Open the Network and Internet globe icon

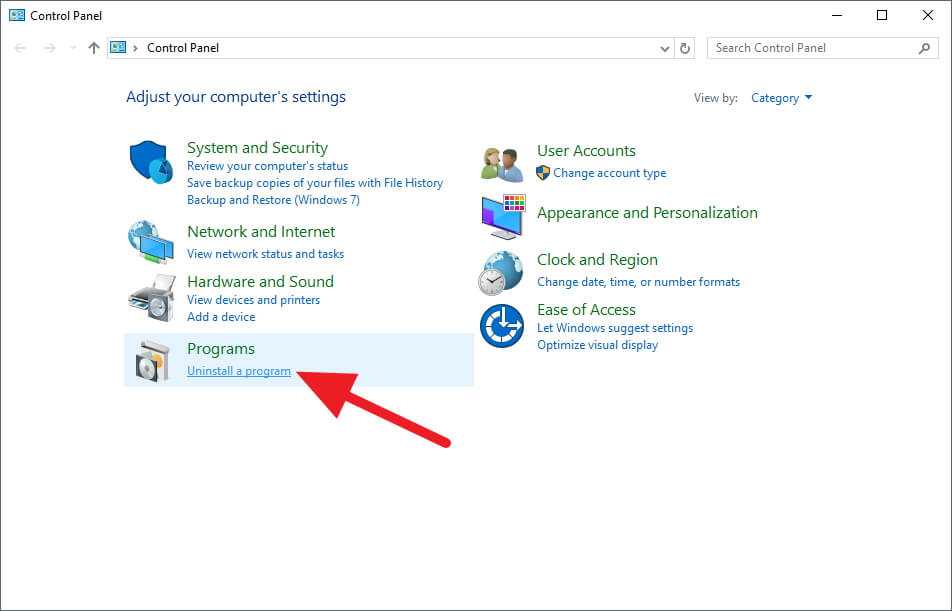tap(151, 241)
